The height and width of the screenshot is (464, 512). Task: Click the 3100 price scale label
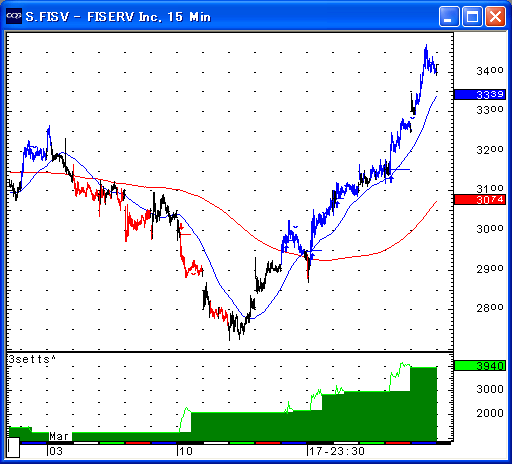[490, 189]
